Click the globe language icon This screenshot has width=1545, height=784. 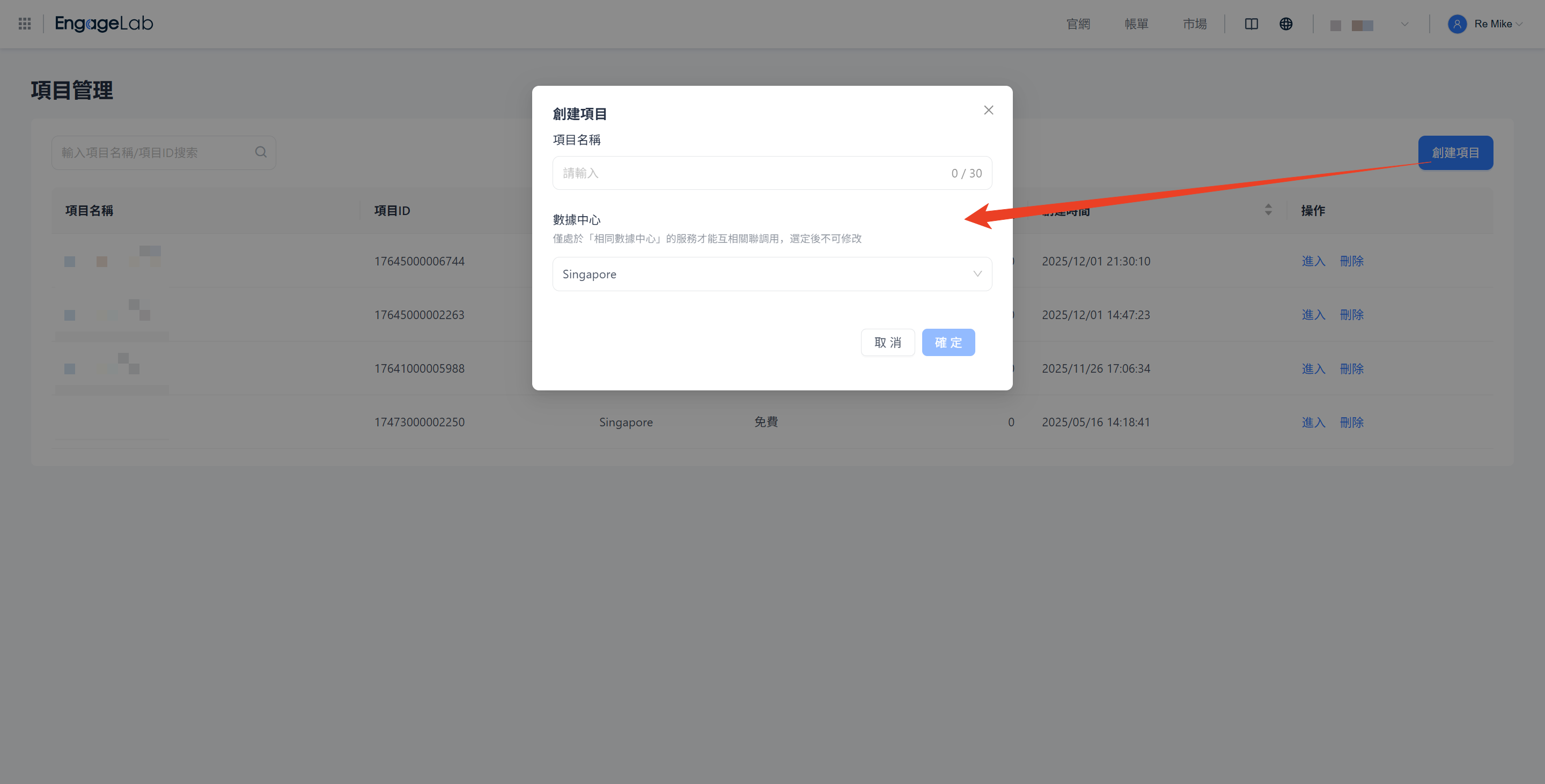tap(1286, 24)
